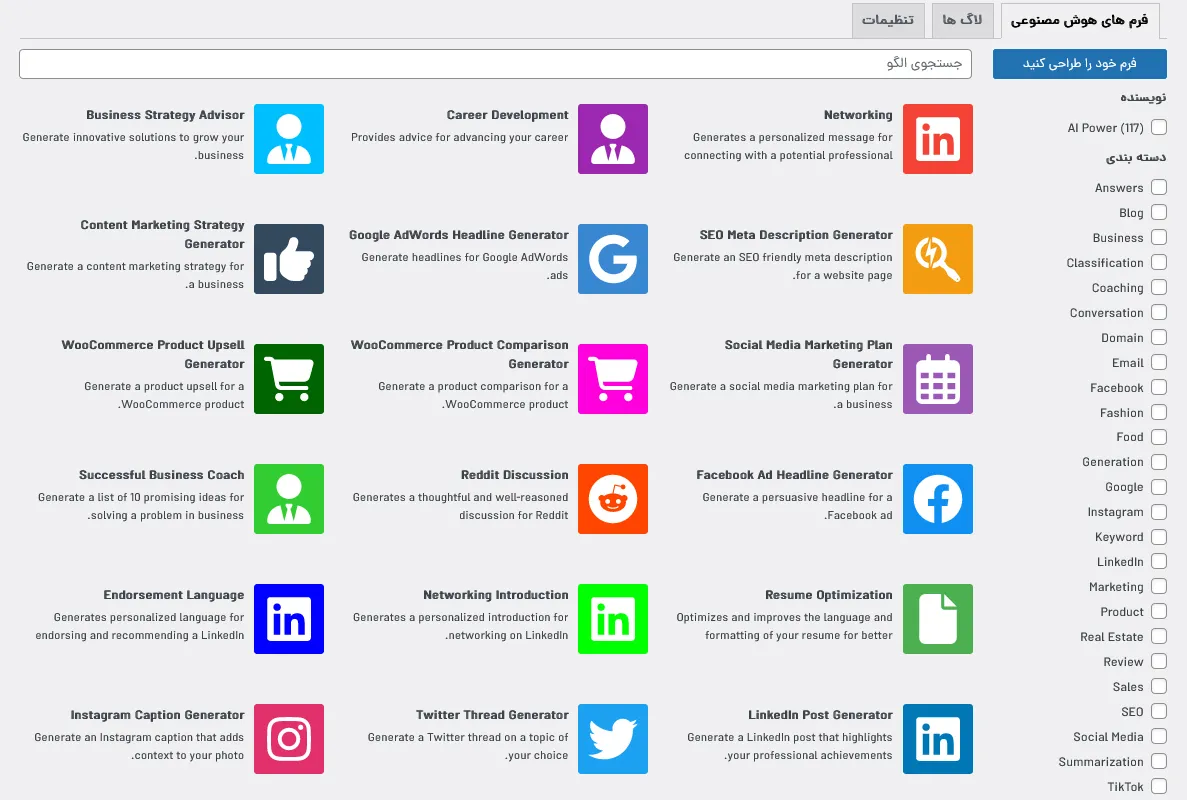The width and height of the screenshot is (1187, 800).
Task: Click the green Networking Introduction LinkedIn icon
Action: coord(612,619)
